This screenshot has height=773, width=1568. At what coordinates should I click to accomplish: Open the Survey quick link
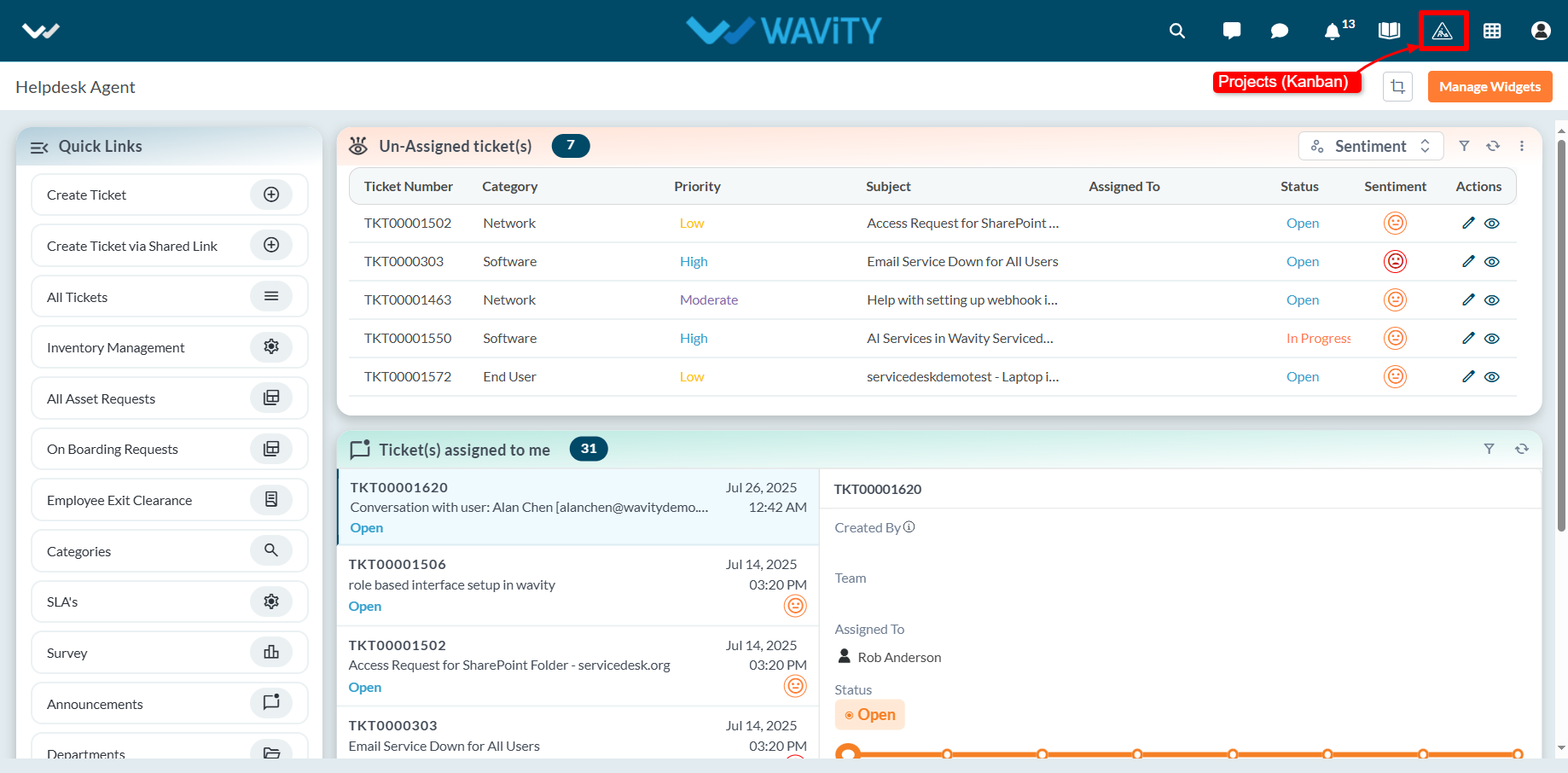tap(169, 653)
